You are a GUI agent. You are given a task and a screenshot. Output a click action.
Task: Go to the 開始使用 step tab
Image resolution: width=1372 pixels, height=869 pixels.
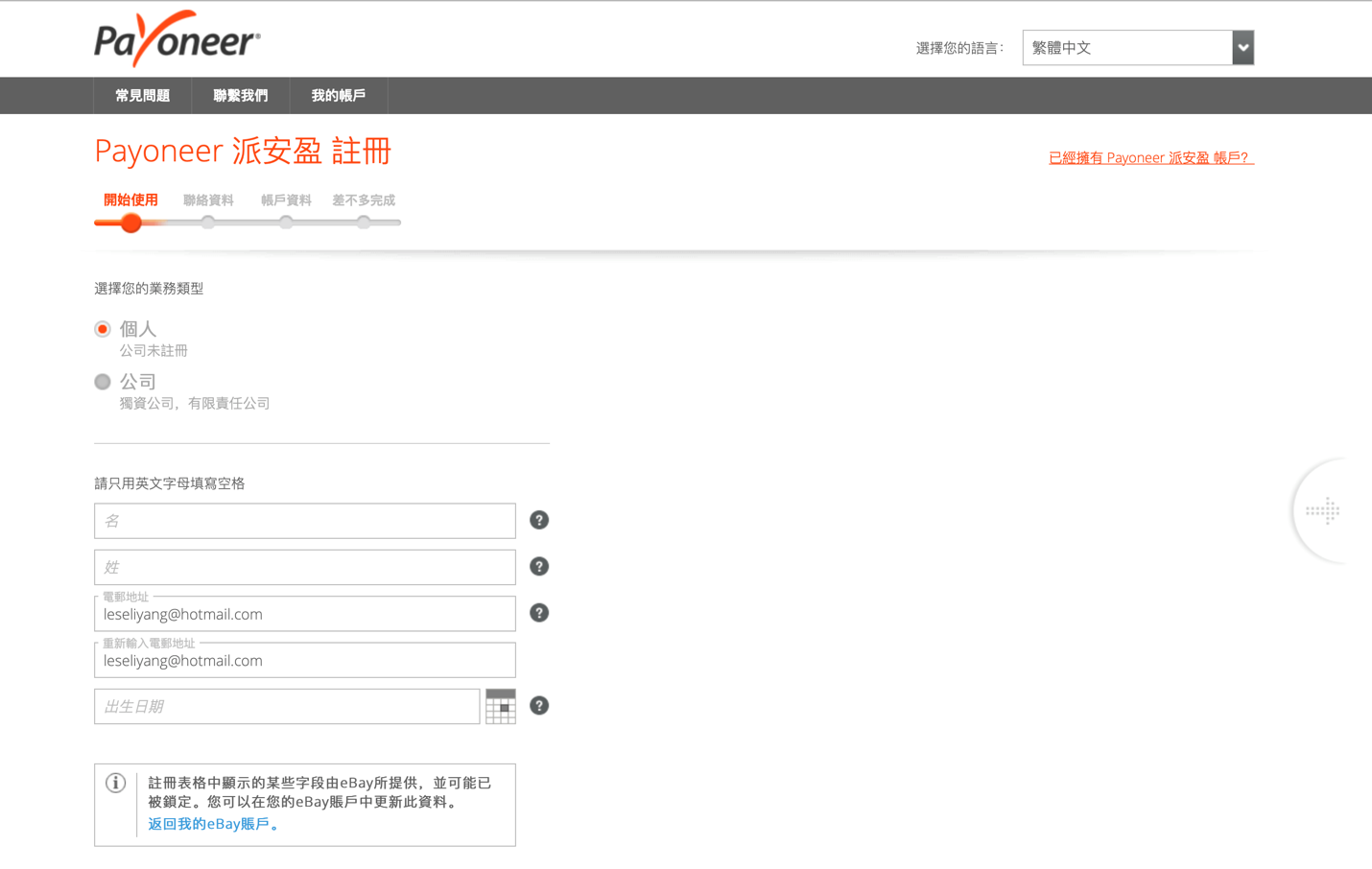point(130,200)
